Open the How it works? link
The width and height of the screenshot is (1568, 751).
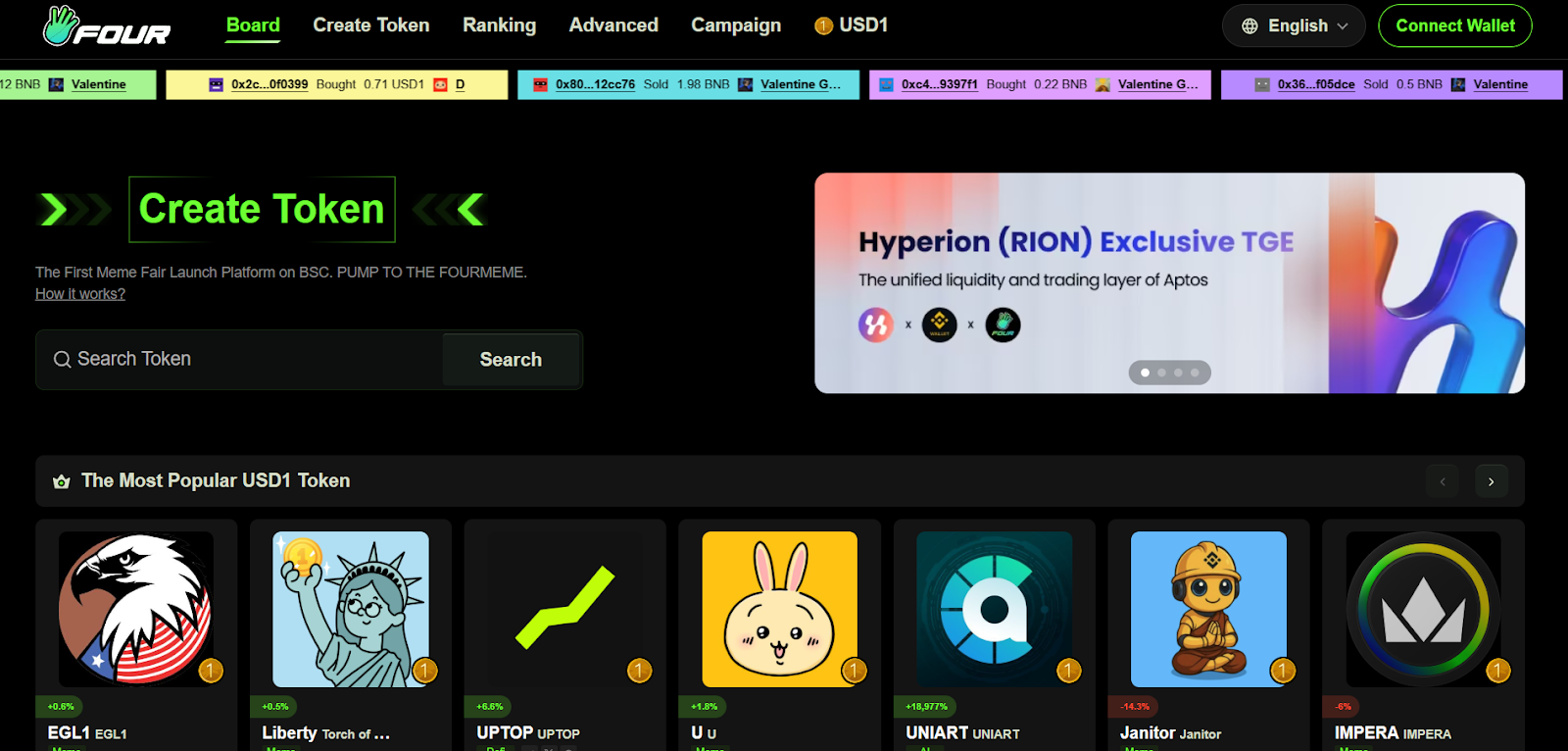point(80,294)
